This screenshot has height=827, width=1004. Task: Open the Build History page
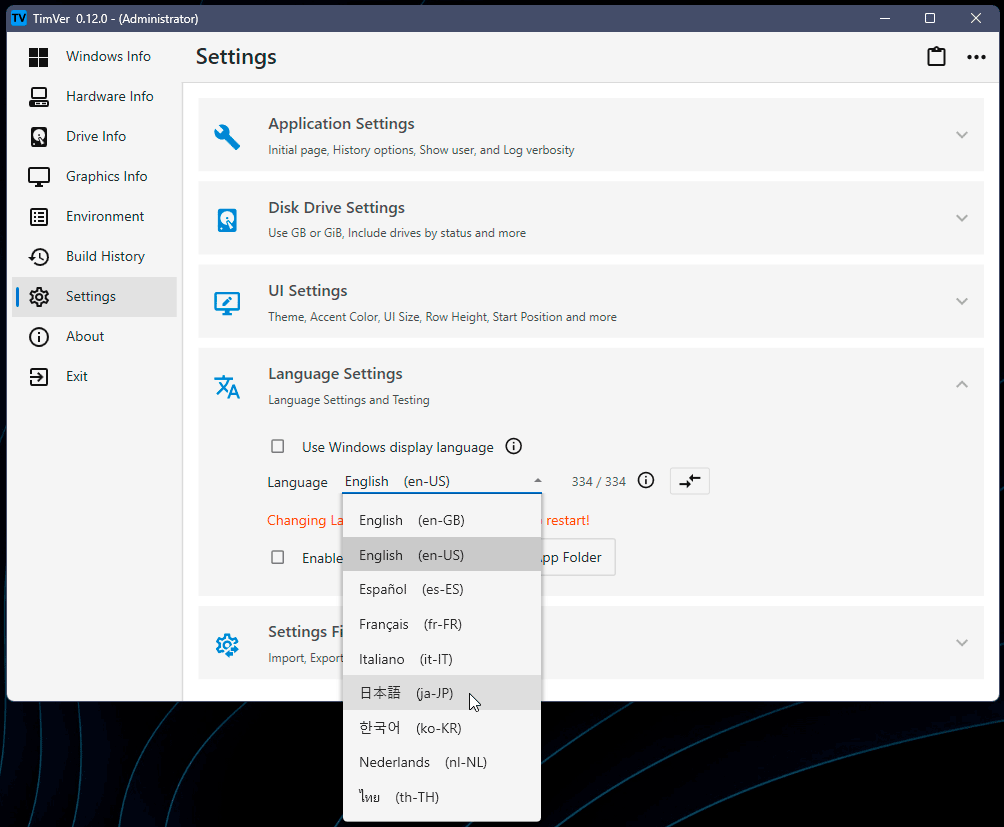pos(94,257)
